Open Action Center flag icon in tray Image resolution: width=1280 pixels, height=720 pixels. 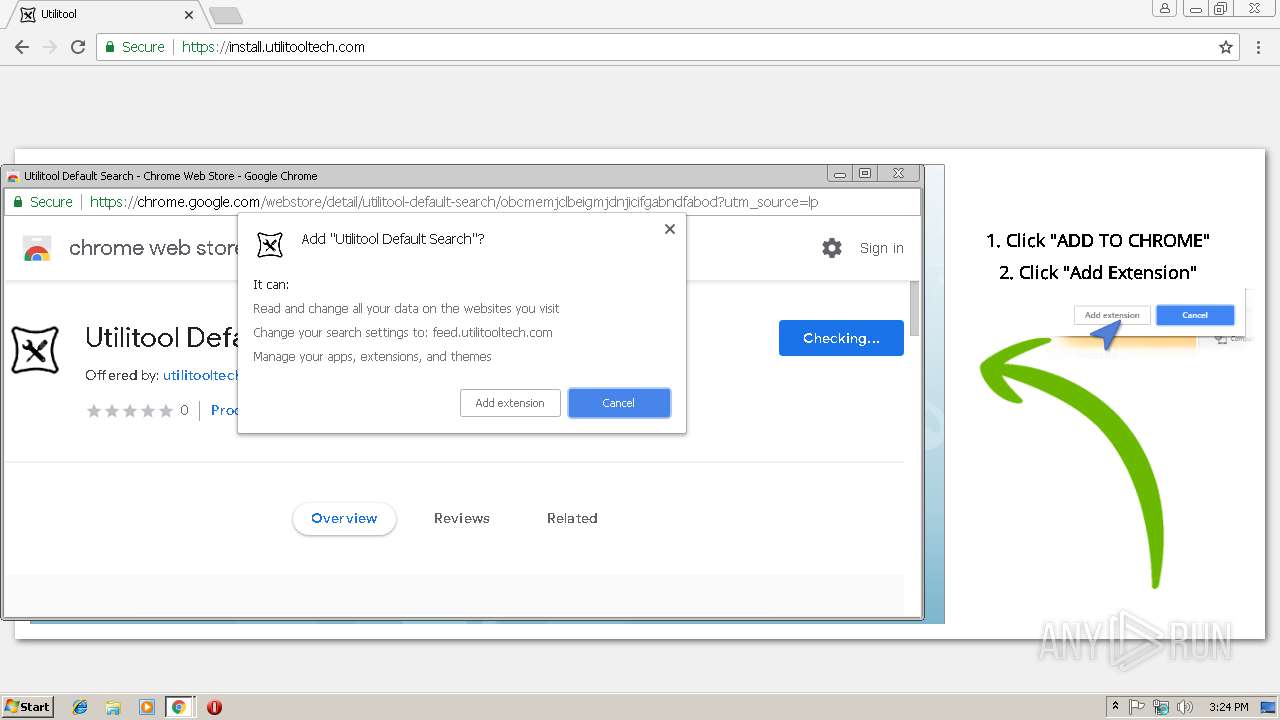[1137, 707]
